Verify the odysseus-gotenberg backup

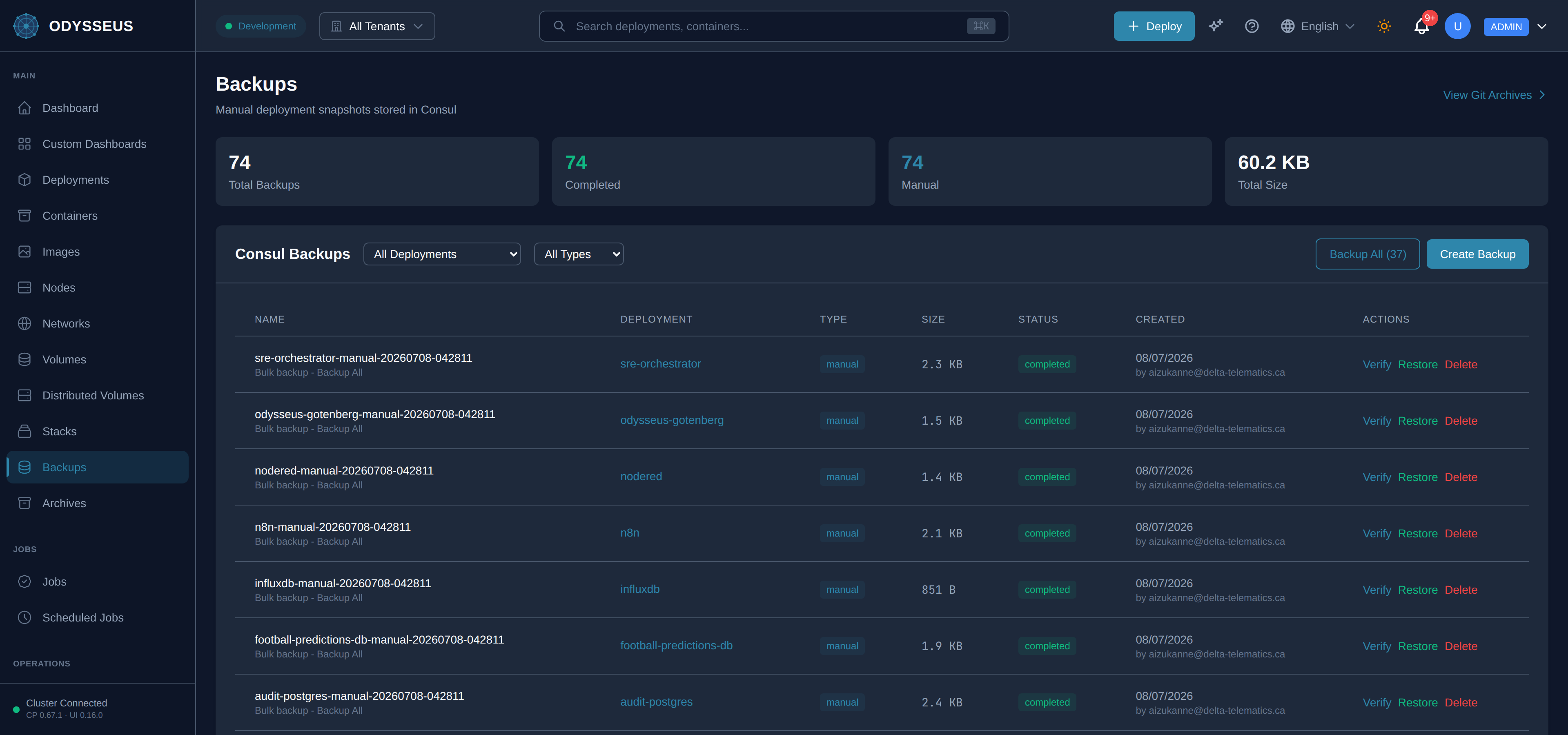click(x=1376, y=421)
